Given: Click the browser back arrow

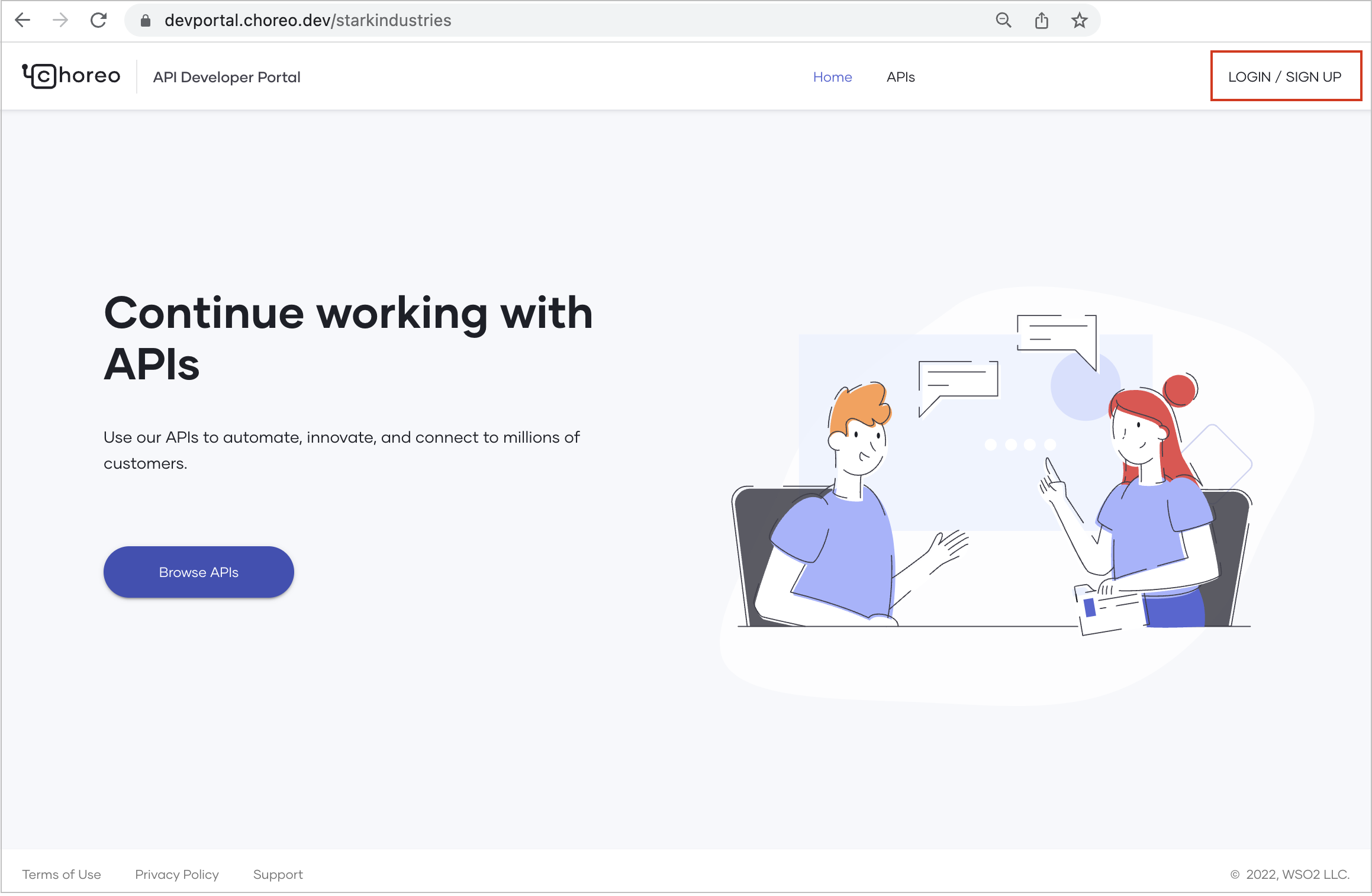Looking at the screenshot, I should click(22, 20).
